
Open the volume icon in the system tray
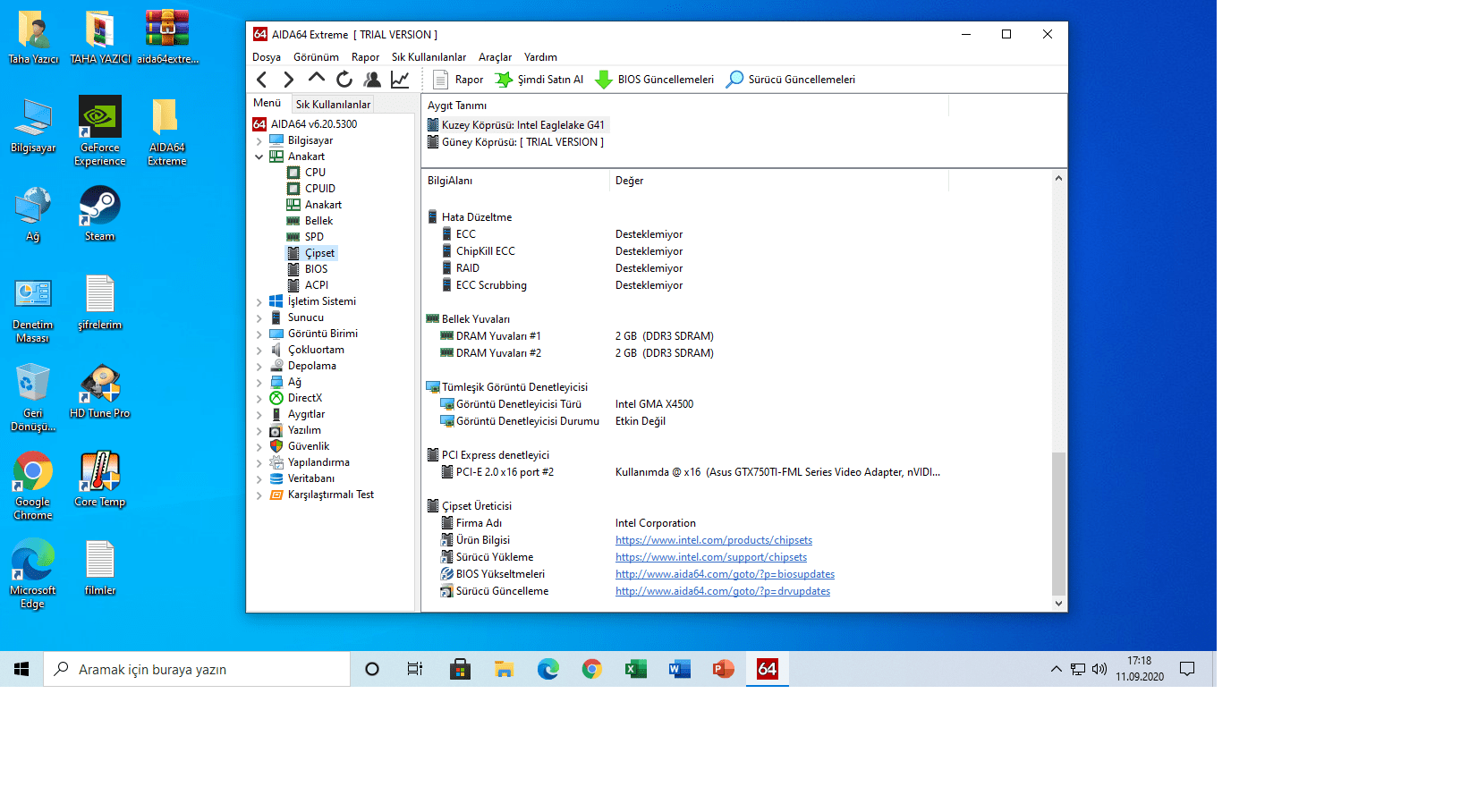pos(1099,669)
